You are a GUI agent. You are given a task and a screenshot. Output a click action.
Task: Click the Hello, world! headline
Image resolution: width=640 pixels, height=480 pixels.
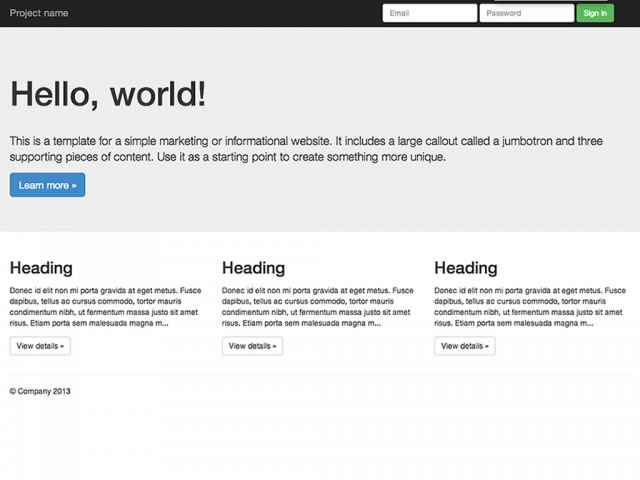pyautogui.click(x=108, y=94)
